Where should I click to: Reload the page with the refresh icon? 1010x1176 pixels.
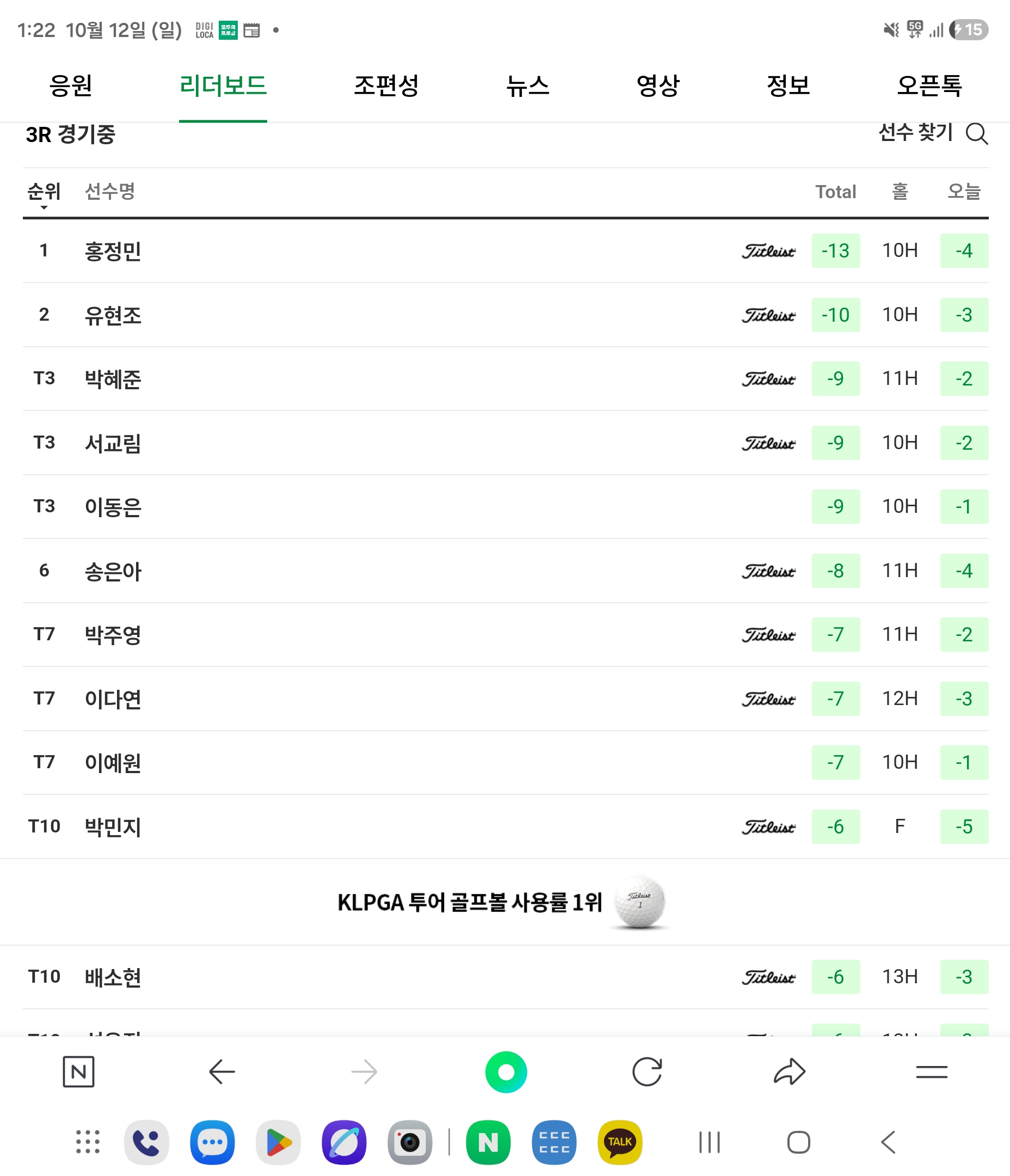(647, 1072)
